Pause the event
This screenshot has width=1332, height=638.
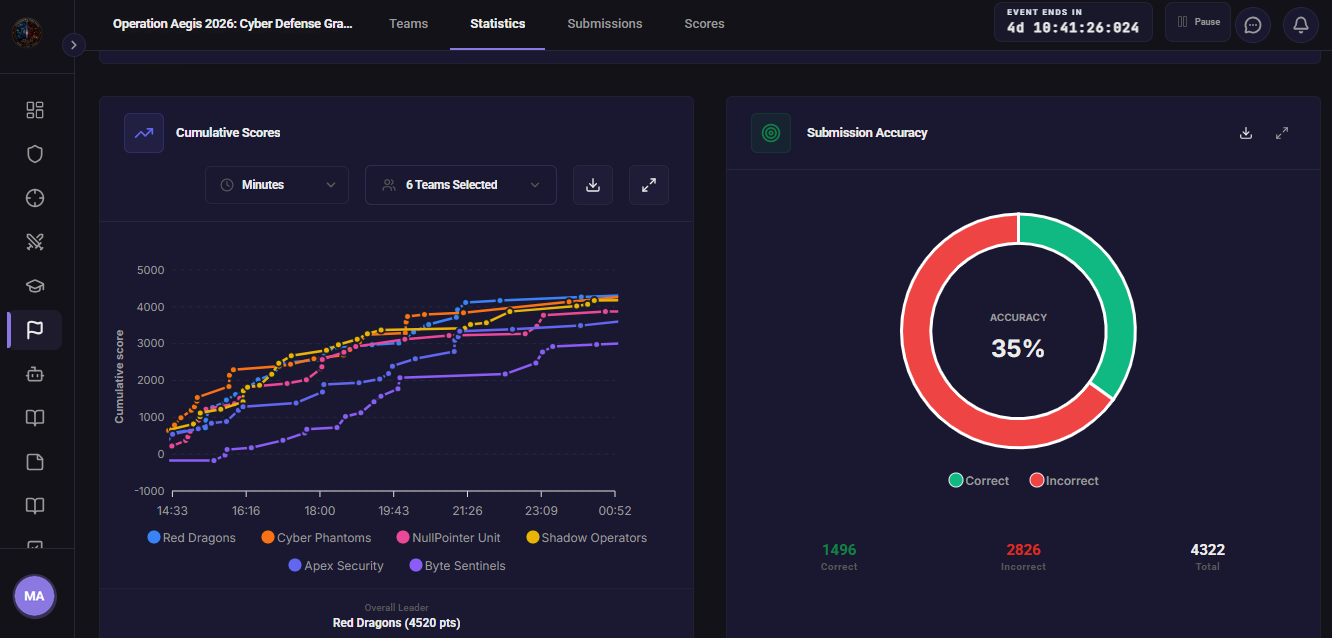click(1198, 22)
